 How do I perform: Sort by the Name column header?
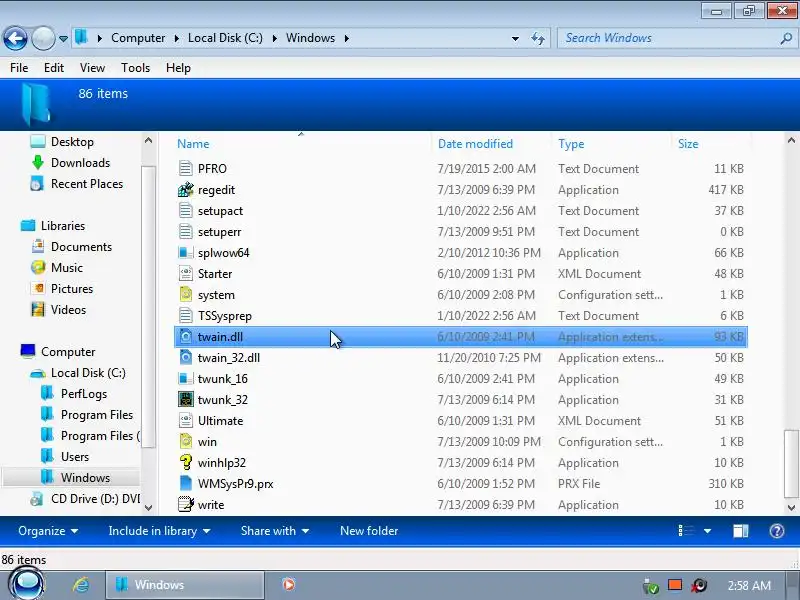point(193,144)
